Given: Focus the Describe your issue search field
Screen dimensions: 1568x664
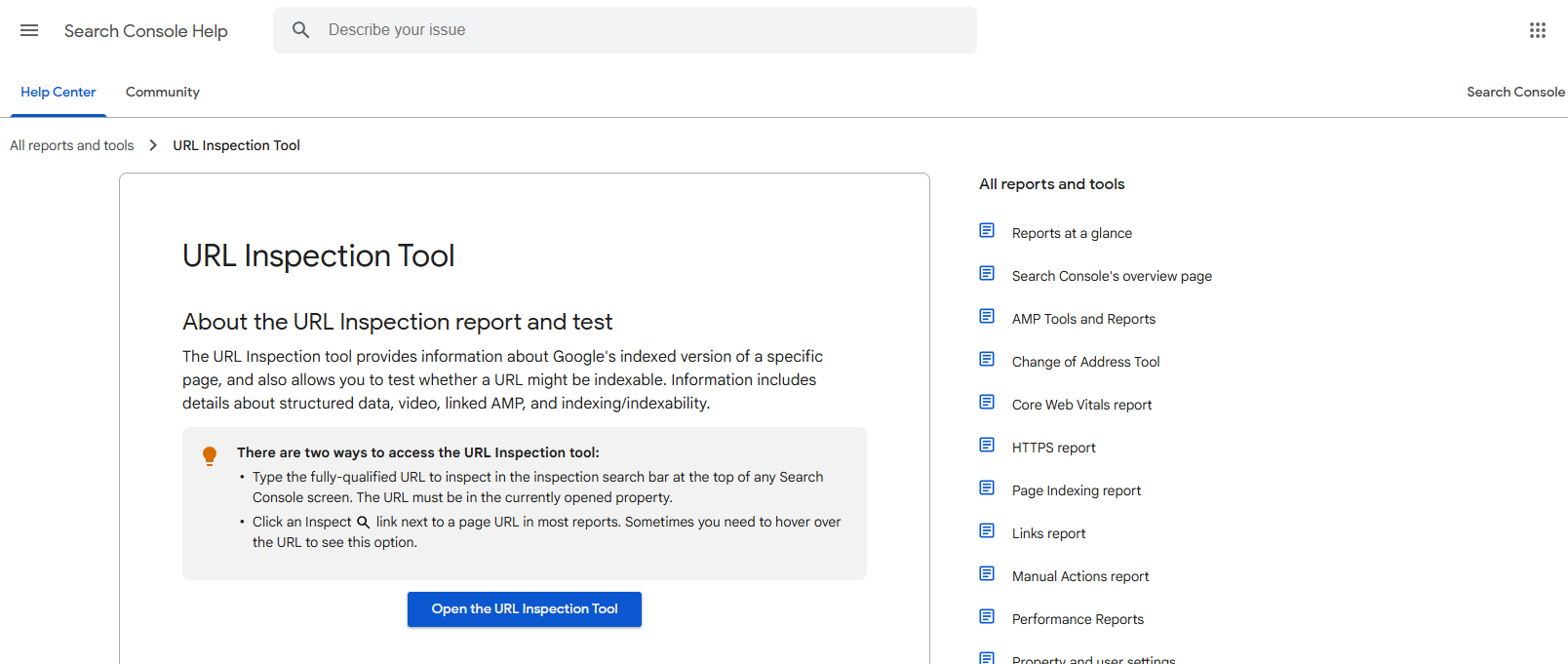Looking at the screenshot, I should tap(625, 30).
